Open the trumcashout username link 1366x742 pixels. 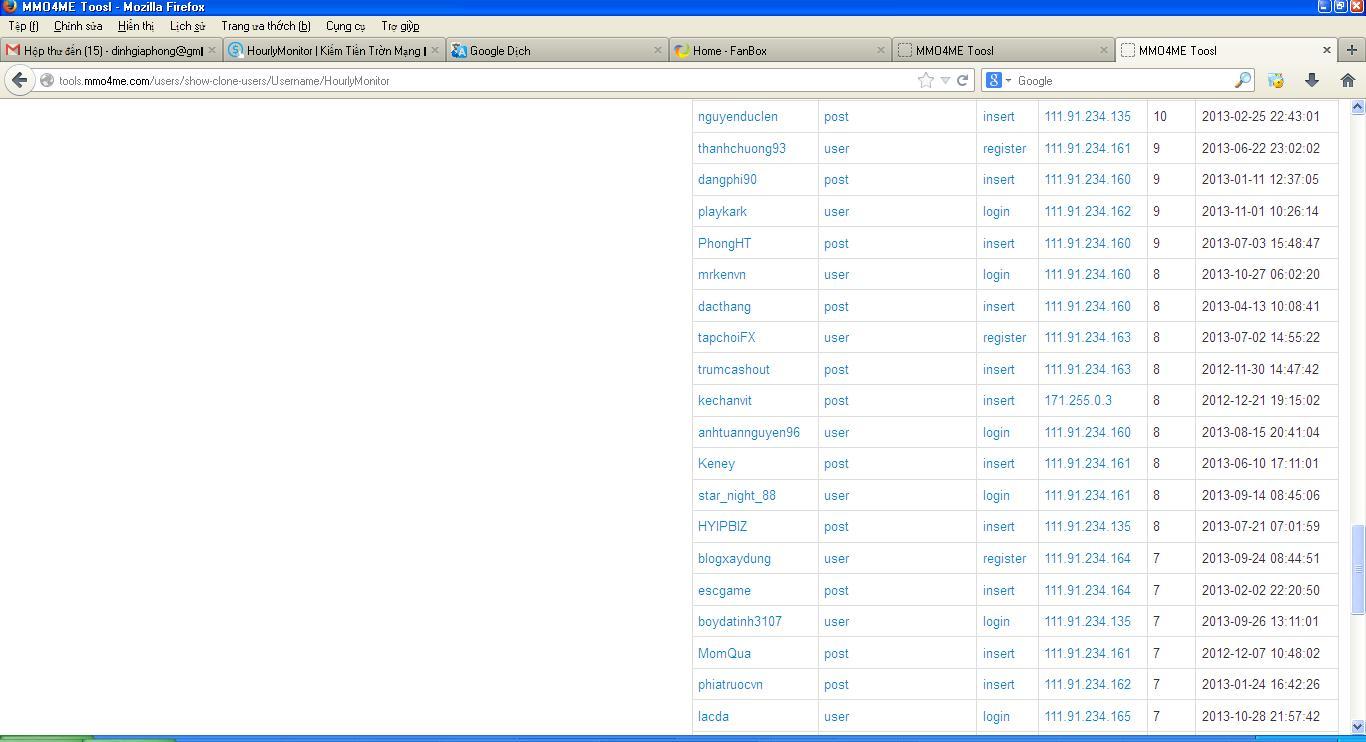point(734,370)
